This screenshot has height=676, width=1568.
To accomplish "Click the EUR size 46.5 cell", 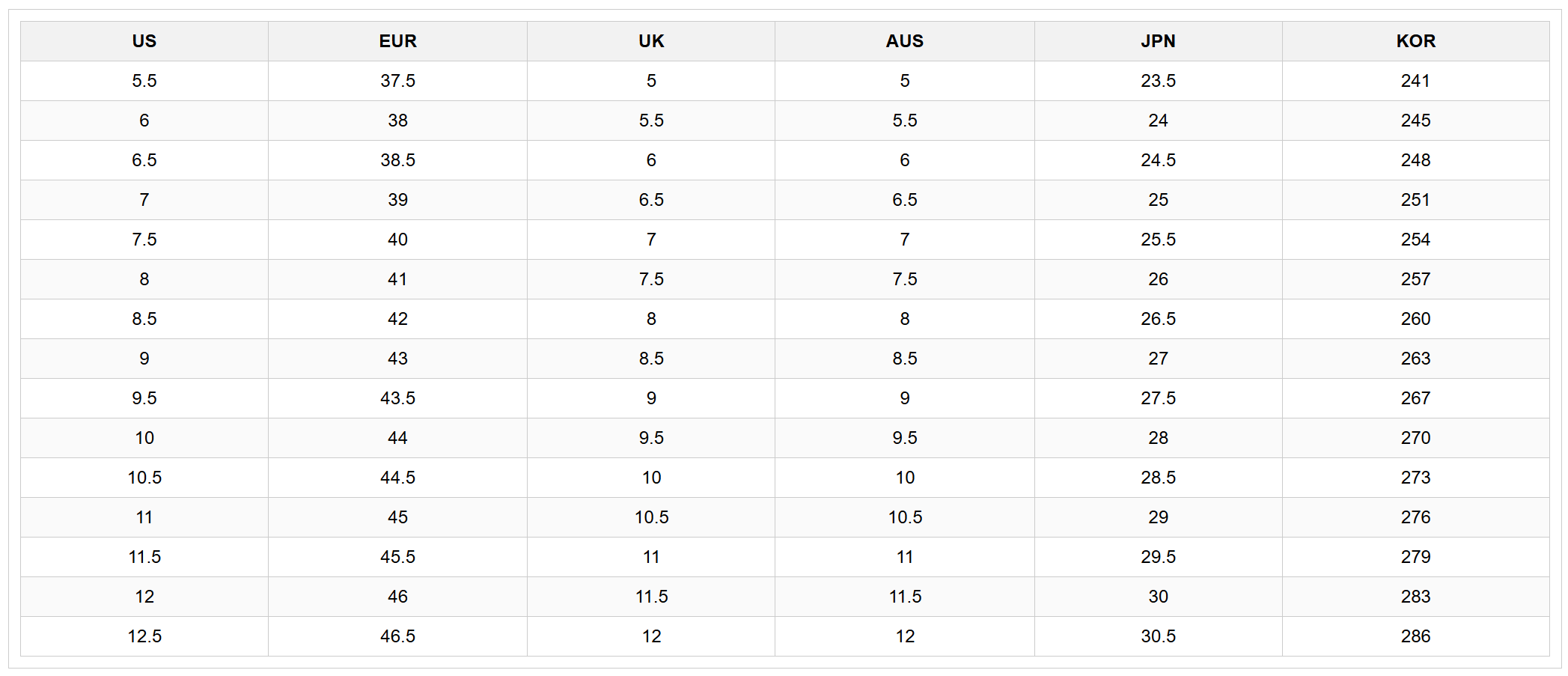I will click(x=397, y=636).
